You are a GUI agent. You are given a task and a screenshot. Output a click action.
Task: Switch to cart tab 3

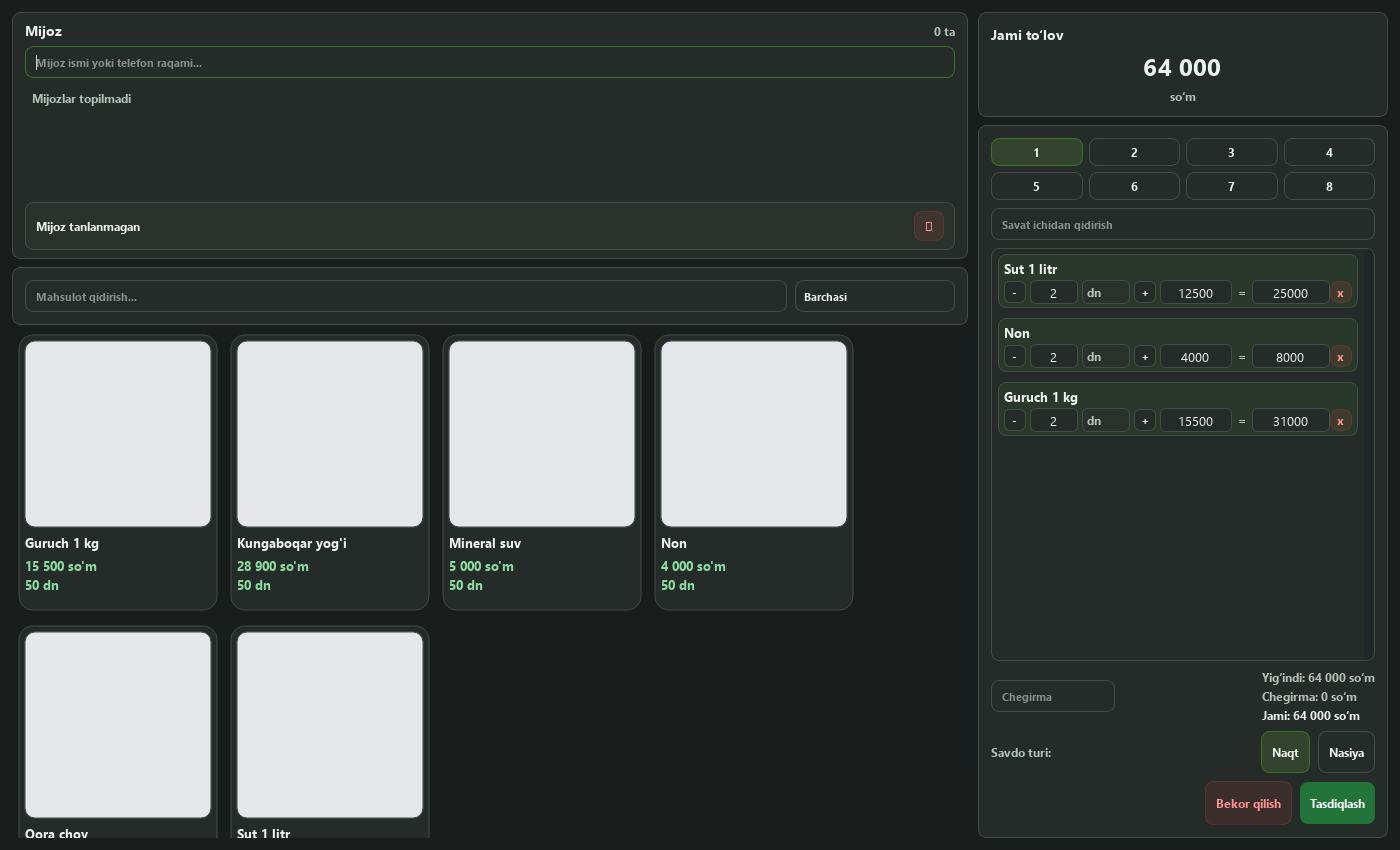(1232, 152)
